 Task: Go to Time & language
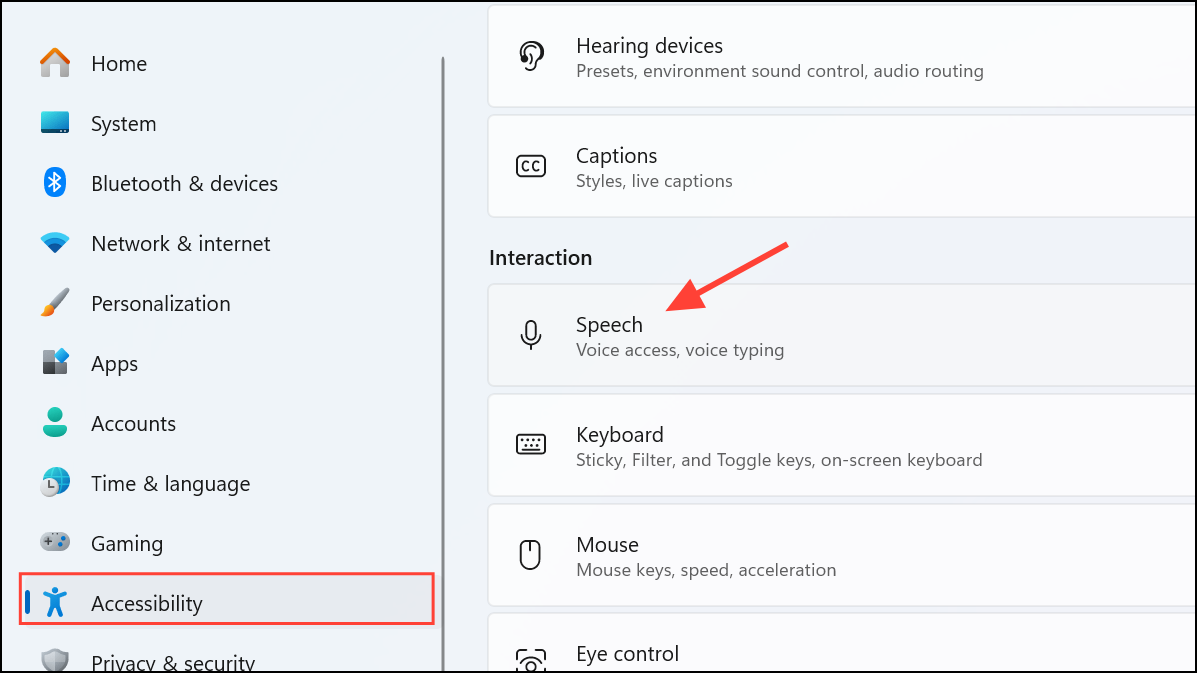(170, 484)
